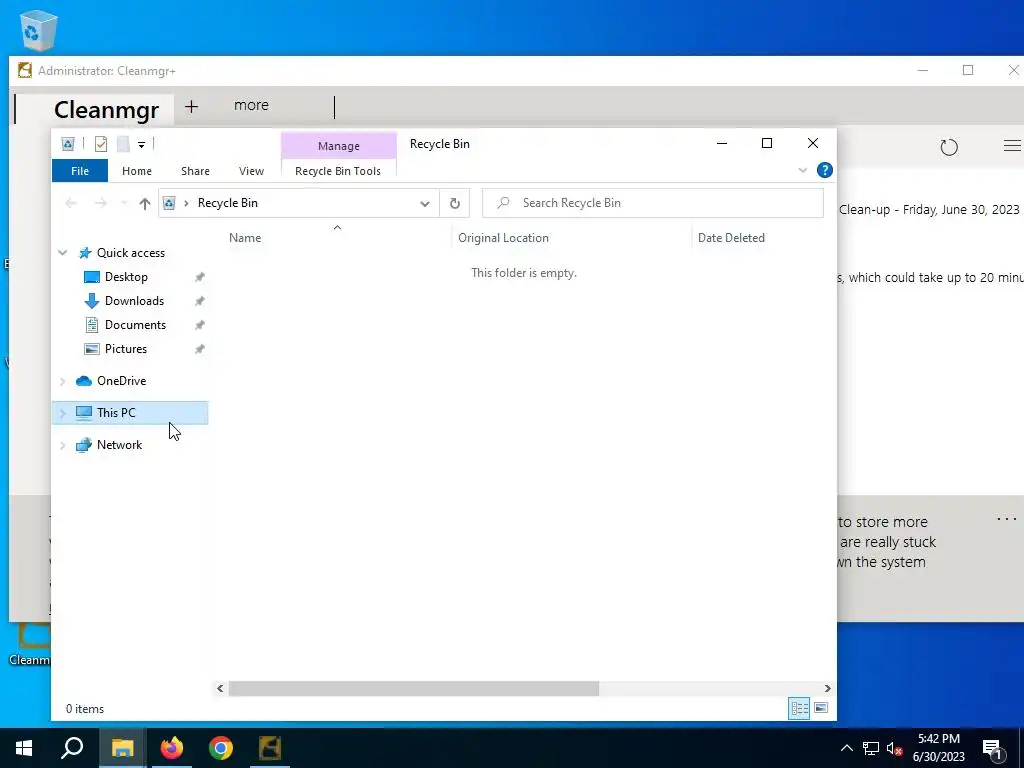The height and width of the screenshot is (768, 1024).
Task: Click the refresh icon in Cleanmgr+ window
Action: [x=949, y=147]
